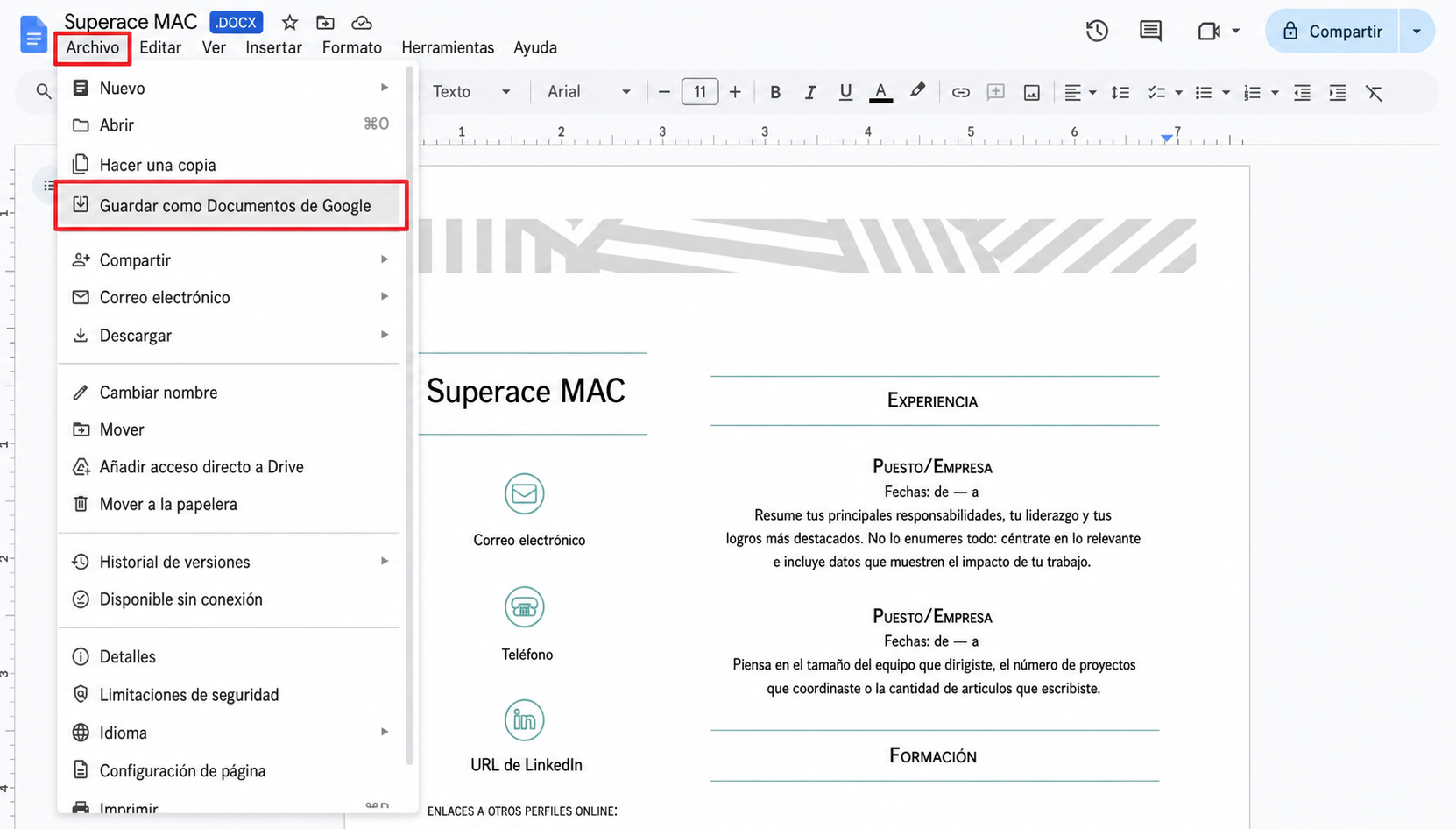Screen dimensions: 1456x829
Task: Click the move-to-folder icon beside title
Action: pos(325,23)
